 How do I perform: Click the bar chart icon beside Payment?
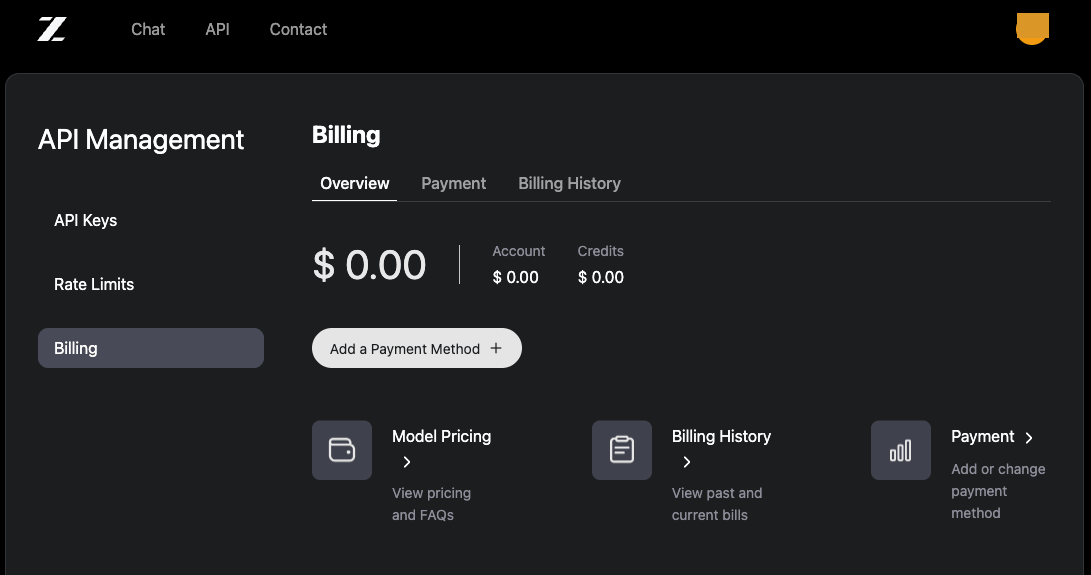point(901,450)
